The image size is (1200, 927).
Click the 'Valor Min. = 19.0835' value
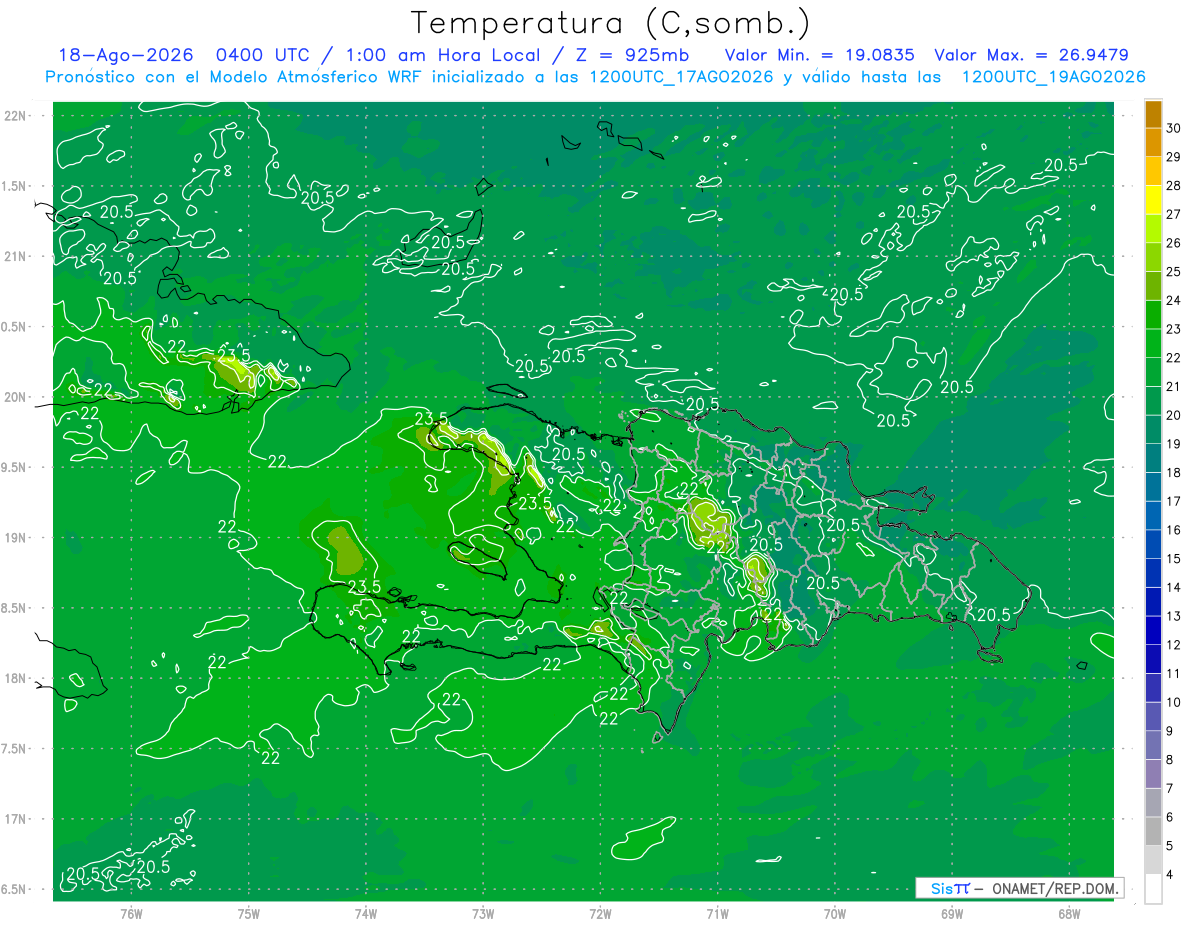click(819, 55)
